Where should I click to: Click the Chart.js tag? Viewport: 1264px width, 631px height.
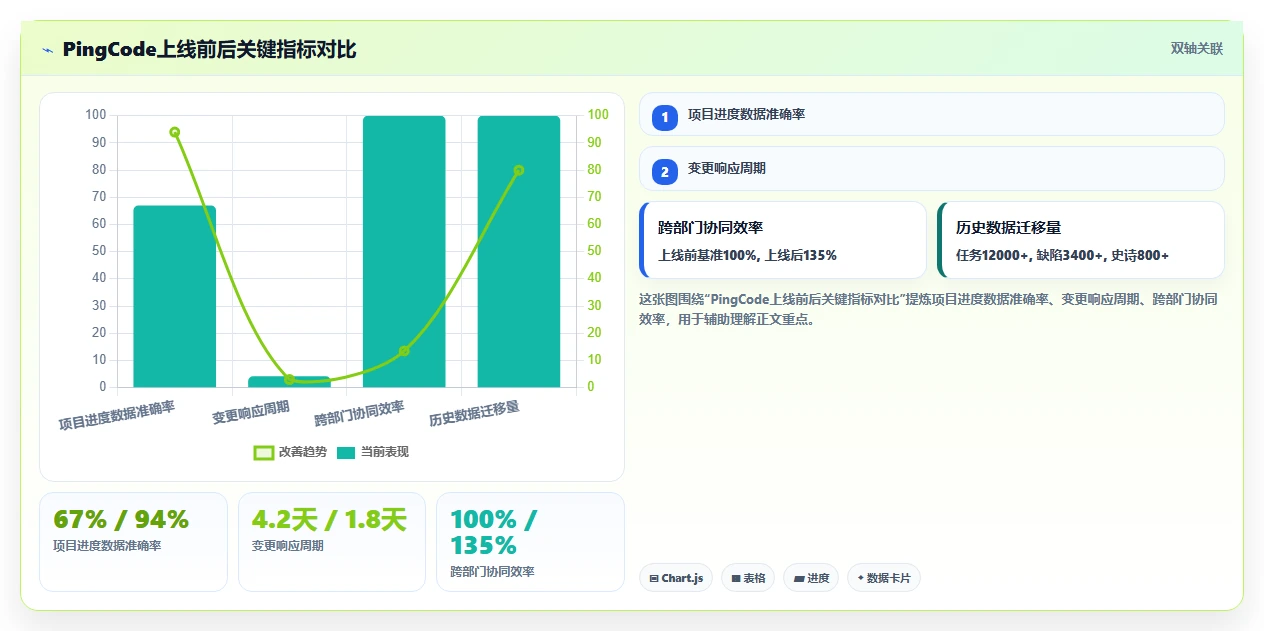point(676,578)
